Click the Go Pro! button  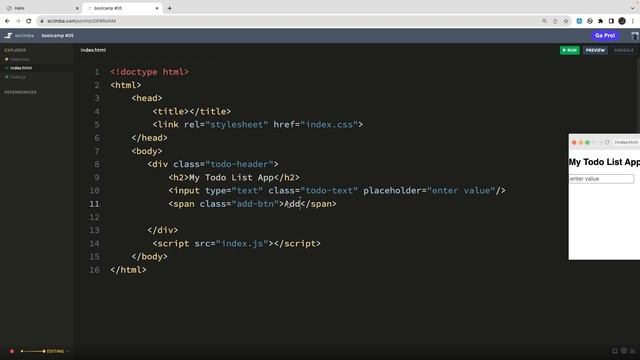pyautogui.click(x=605, y=36)
